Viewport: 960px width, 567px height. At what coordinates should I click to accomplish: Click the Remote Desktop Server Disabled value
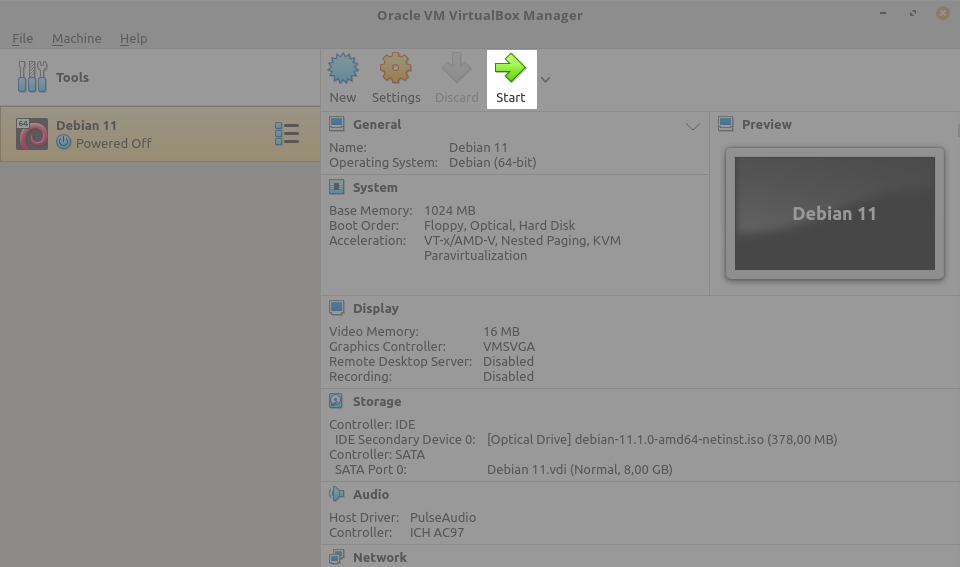click(508, 361)
